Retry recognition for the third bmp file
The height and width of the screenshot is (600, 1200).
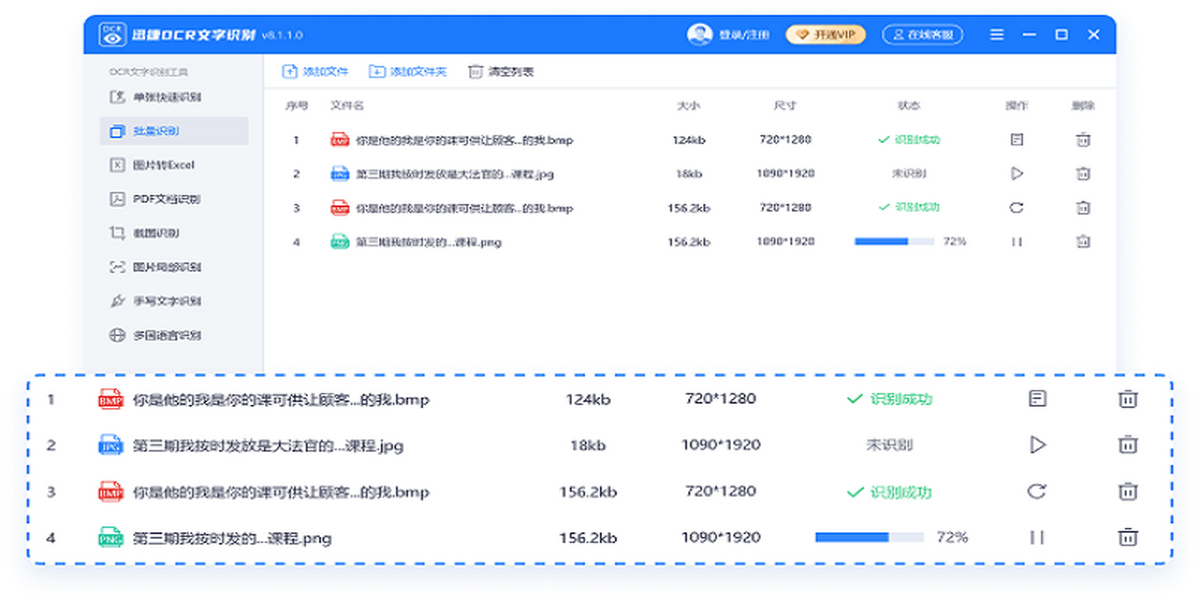pyautogui.click(x=1018, y=207)
